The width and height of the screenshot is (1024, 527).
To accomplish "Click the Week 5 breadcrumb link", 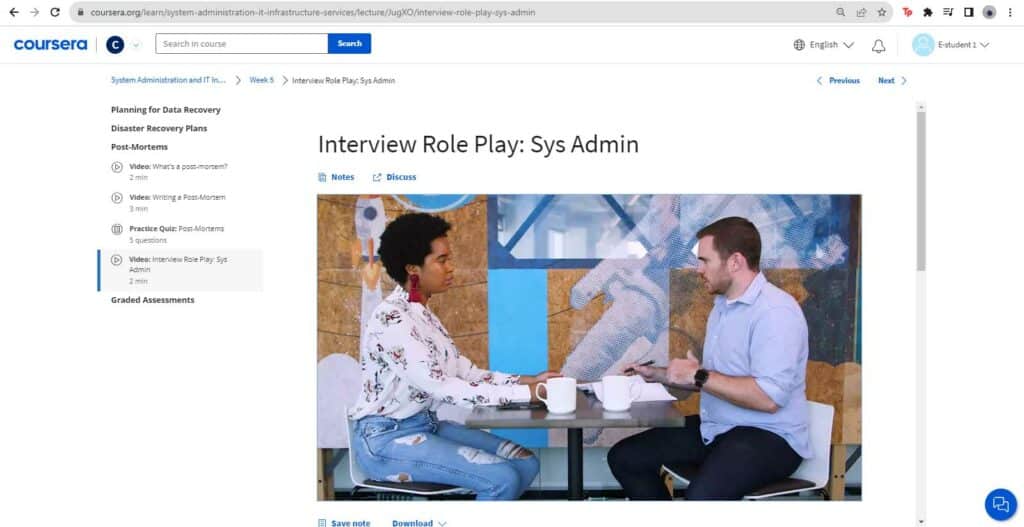I will click(261, 80).
